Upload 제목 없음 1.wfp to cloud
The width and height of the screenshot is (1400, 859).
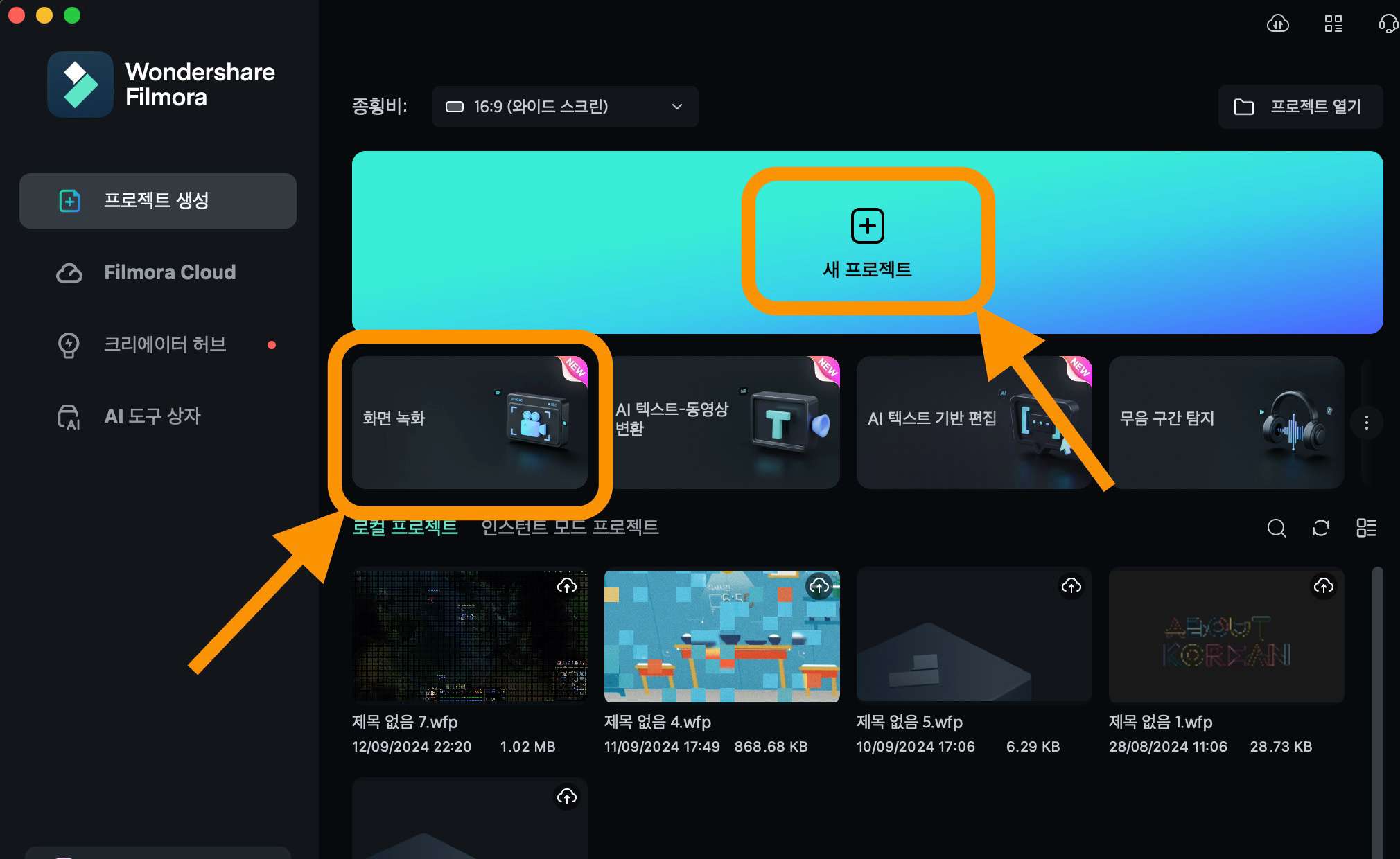coord(1324,586)
